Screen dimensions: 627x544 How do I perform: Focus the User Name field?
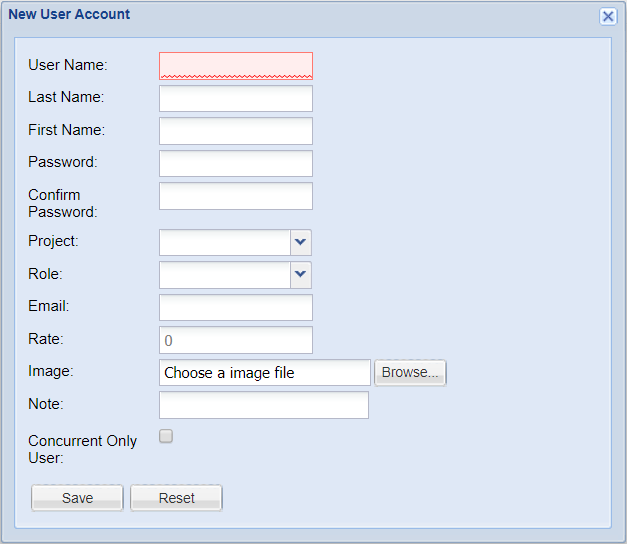click(236, 66)
